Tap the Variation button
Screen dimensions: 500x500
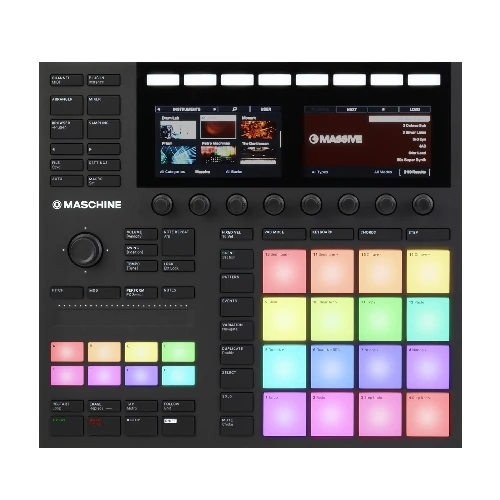pos(237,331)
